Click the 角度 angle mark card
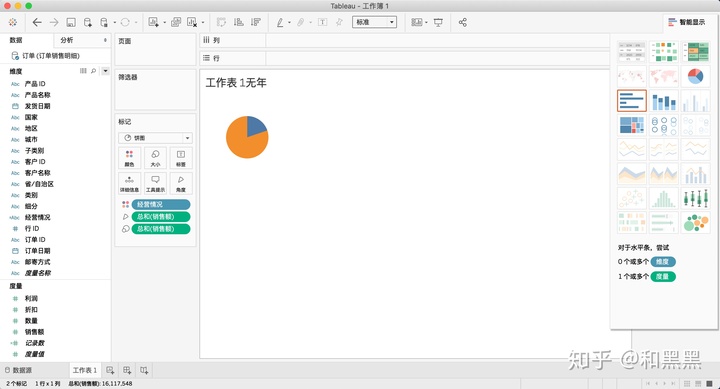This screenshot has width=720, height=389. point(181,183)
